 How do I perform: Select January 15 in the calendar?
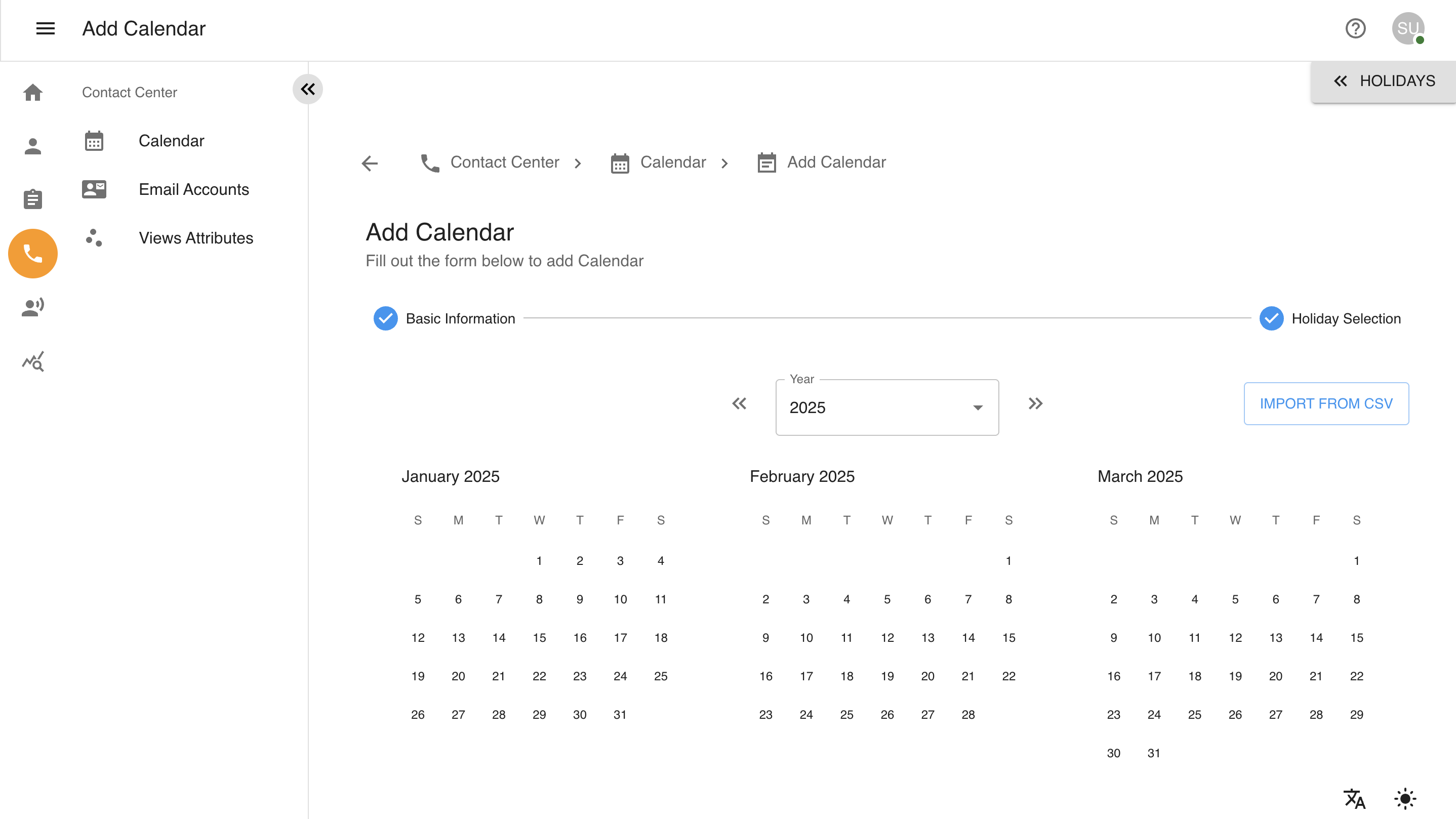point(539,638)
